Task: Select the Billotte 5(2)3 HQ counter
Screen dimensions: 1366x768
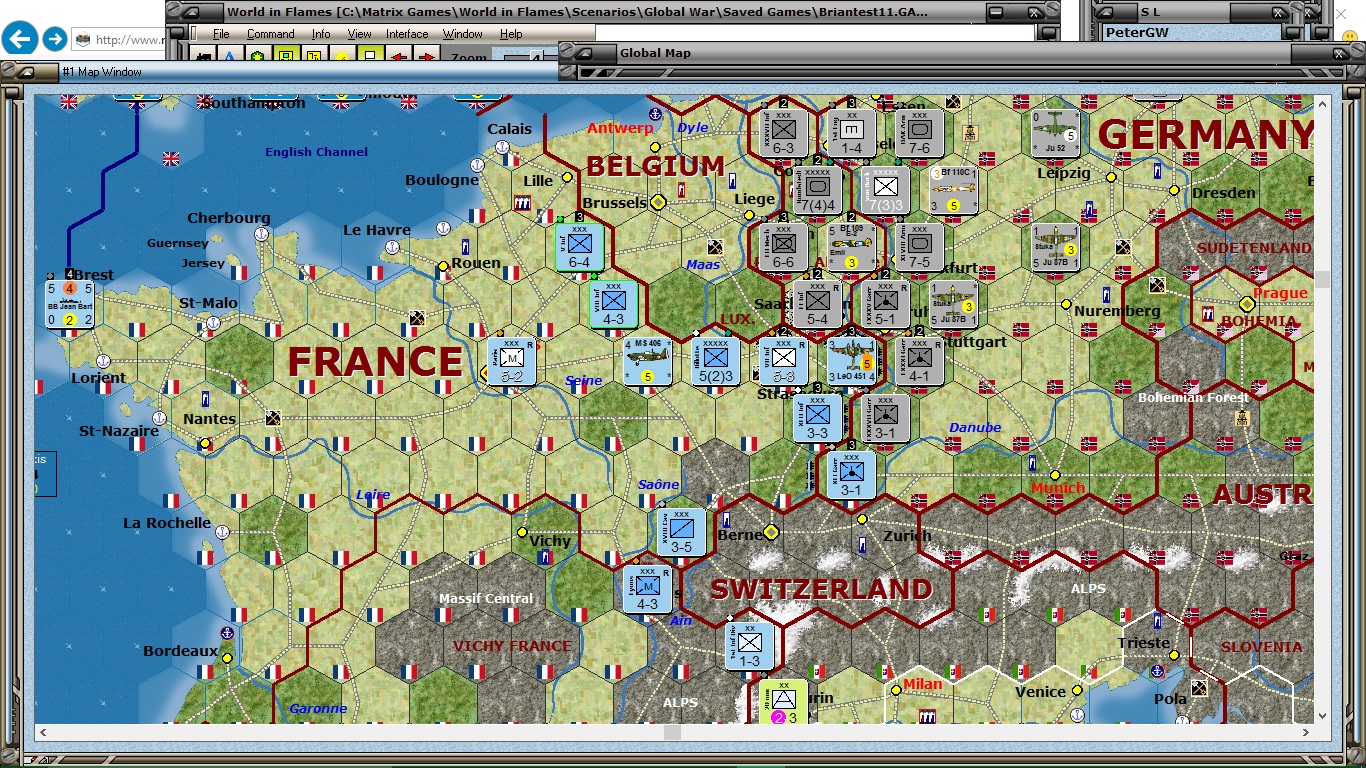Action: point(716,361)
